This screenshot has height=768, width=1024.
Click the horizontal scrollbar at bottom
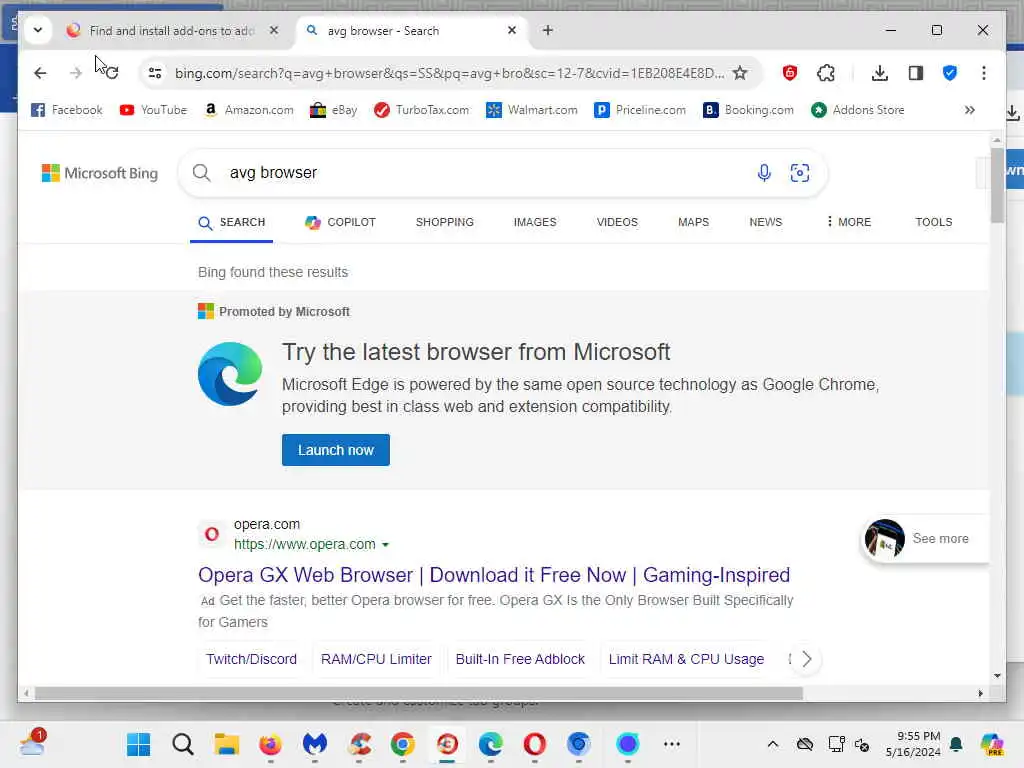pyautogui.click(x=418, y=694)
